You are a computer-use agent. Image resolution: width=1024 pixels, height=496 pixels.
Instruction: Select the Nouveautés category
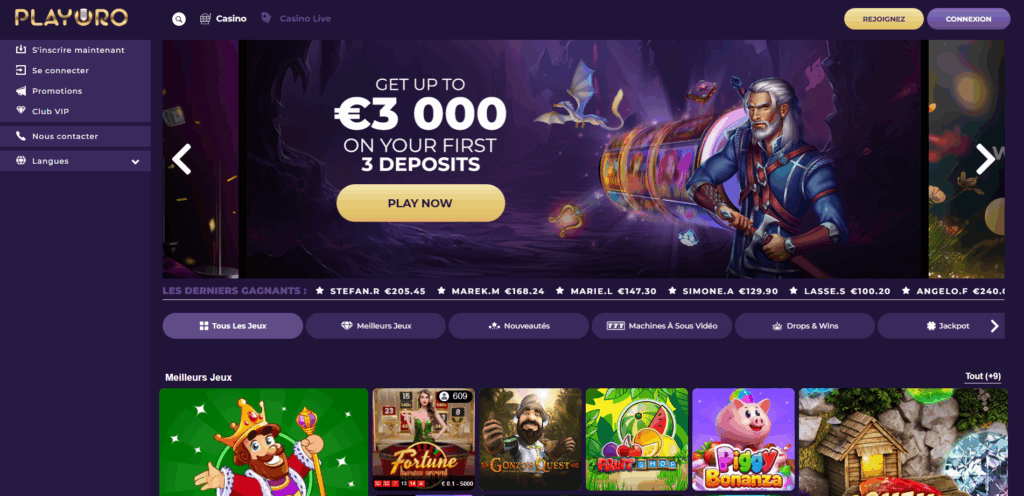519,326
